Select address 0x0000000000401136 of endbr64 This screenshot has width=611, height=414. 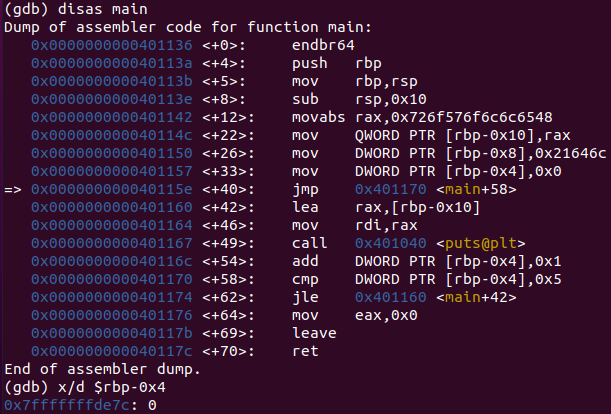pyautogui.click(x=112, y=45)
